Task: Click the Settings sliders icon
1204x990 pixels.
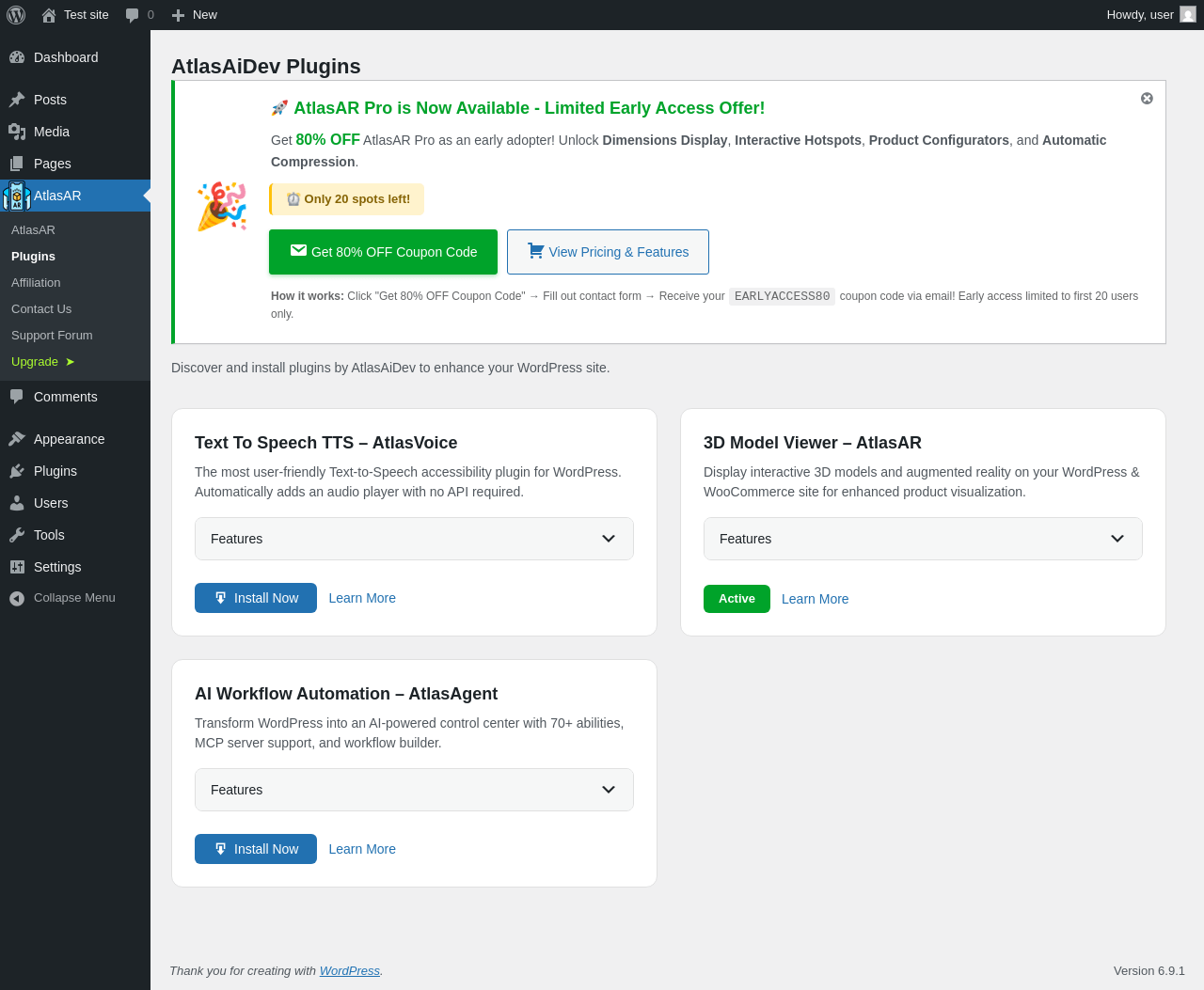Action: 17,567
